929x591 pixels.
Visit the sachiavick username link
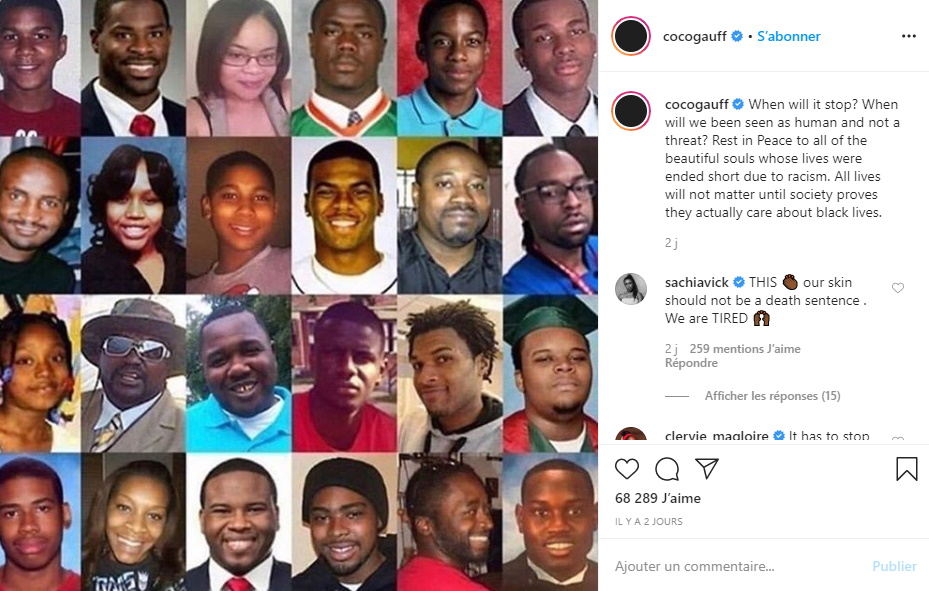(697, 282)
